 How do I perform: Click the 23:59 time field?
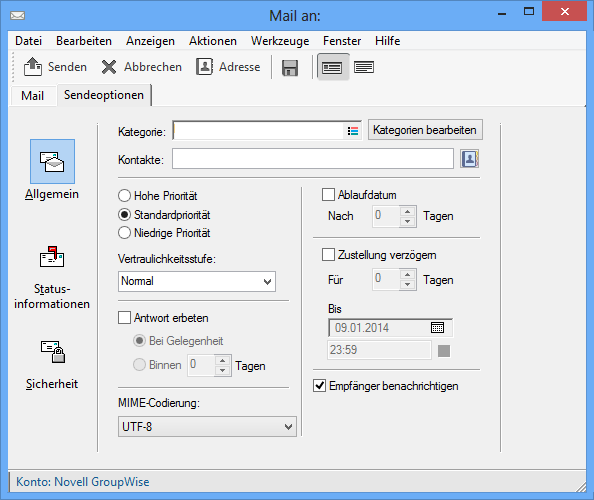tap(379, 350)
